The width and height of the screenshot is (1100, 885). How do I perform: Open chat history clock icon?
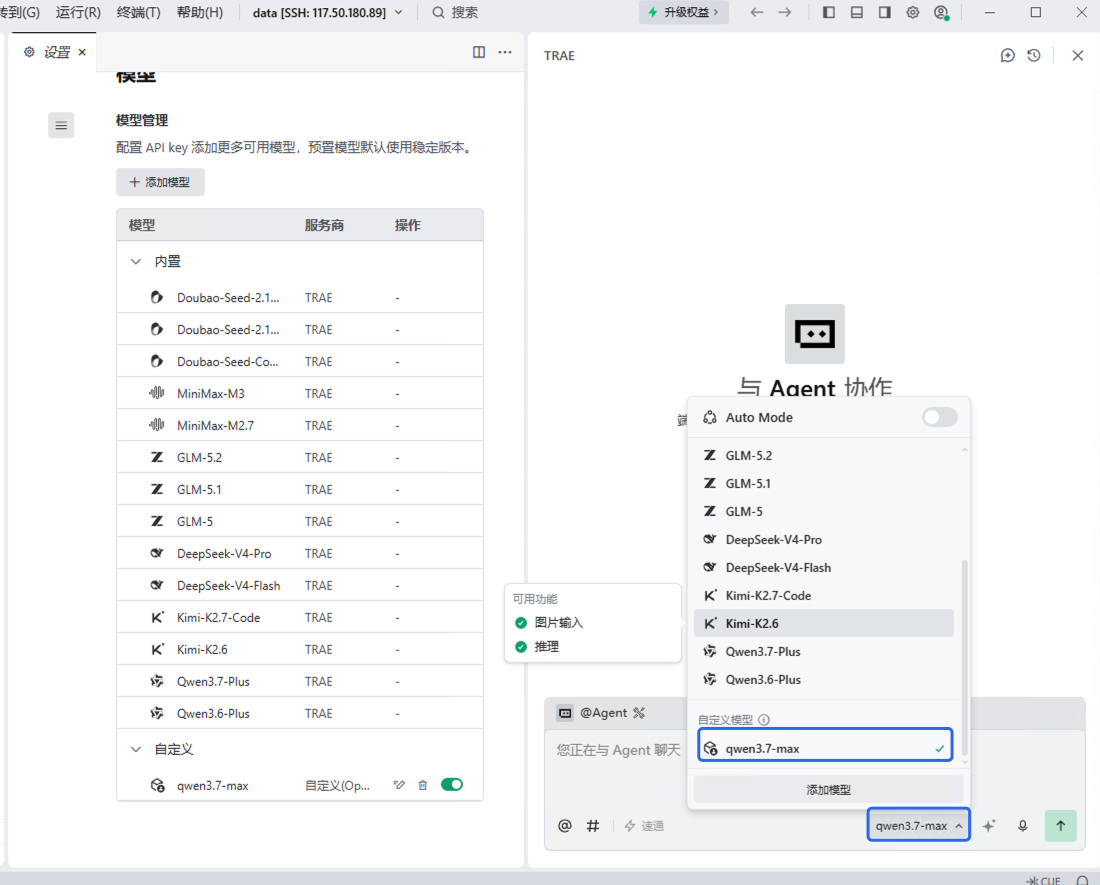[x=1034, y=55]
